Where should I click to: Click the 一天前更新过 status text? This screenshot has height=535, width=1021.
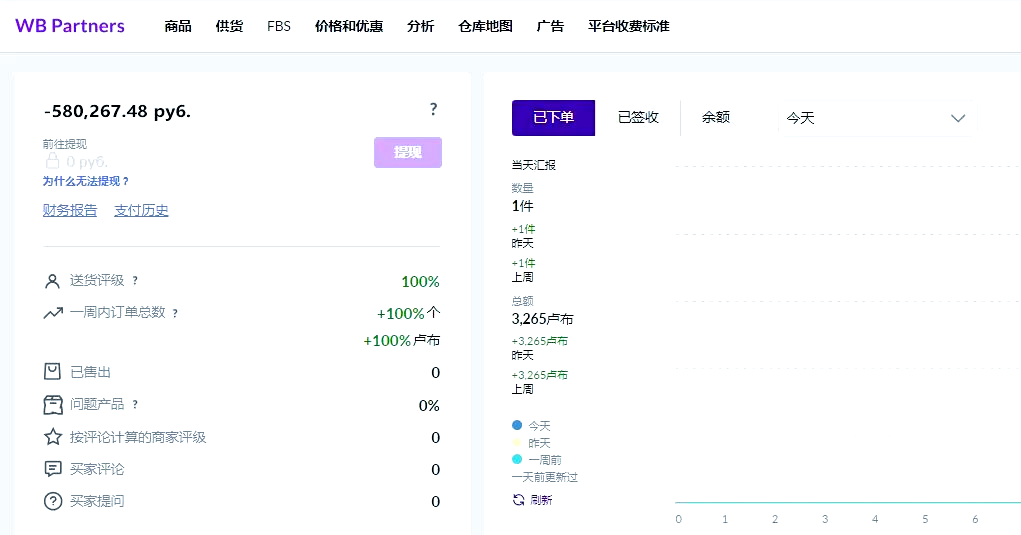pos(545,477)
